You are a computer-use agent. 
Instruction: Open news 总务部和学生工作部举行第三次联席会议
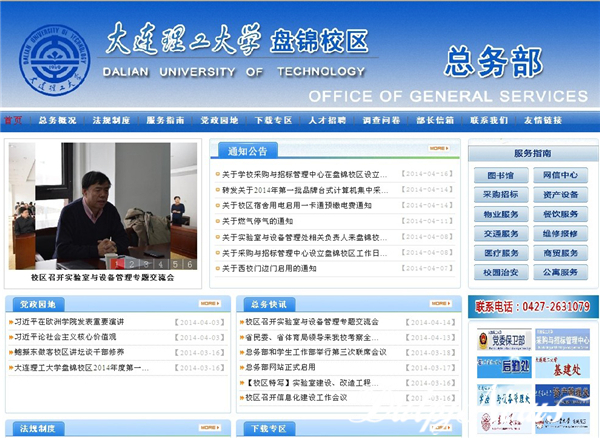[x=316, y=352]
